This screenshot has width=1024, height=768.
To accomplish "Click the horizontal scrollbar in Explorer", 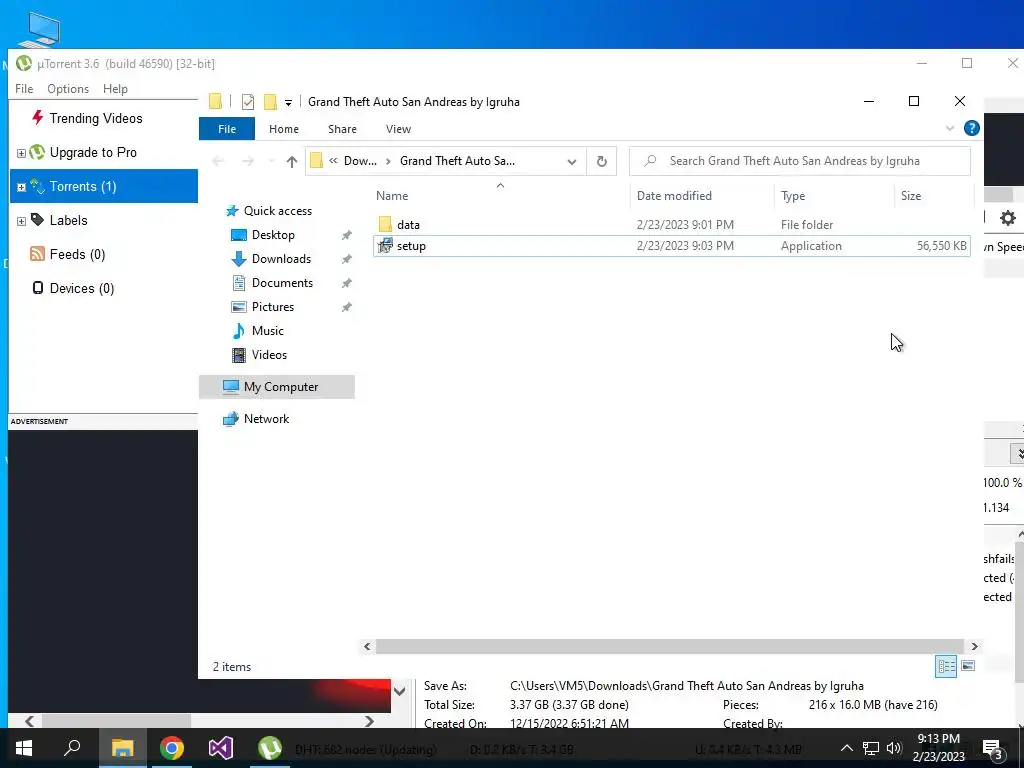I will coord(669,647).
